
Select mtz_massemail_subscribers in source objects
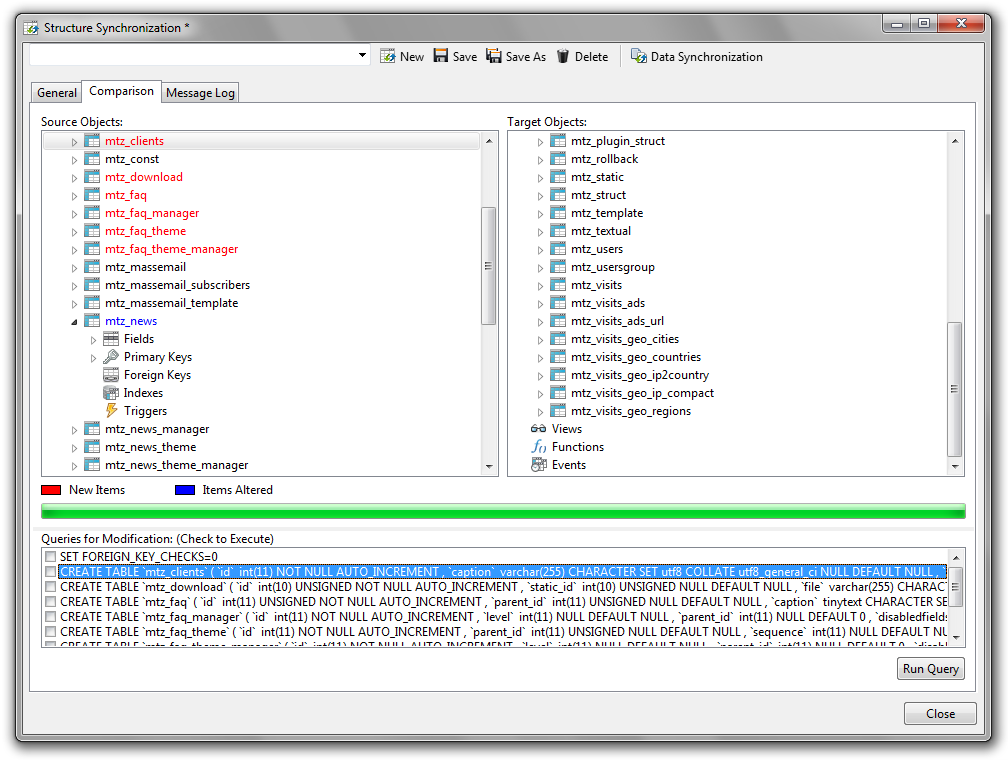click(177, 285)
